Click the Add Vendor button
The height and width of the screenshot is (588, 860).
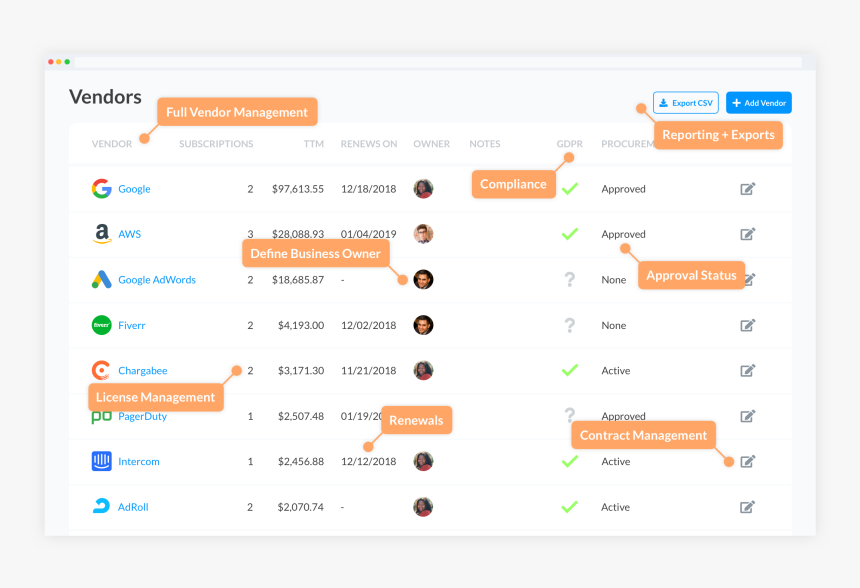pyautogui.click(x=759, y=103)
